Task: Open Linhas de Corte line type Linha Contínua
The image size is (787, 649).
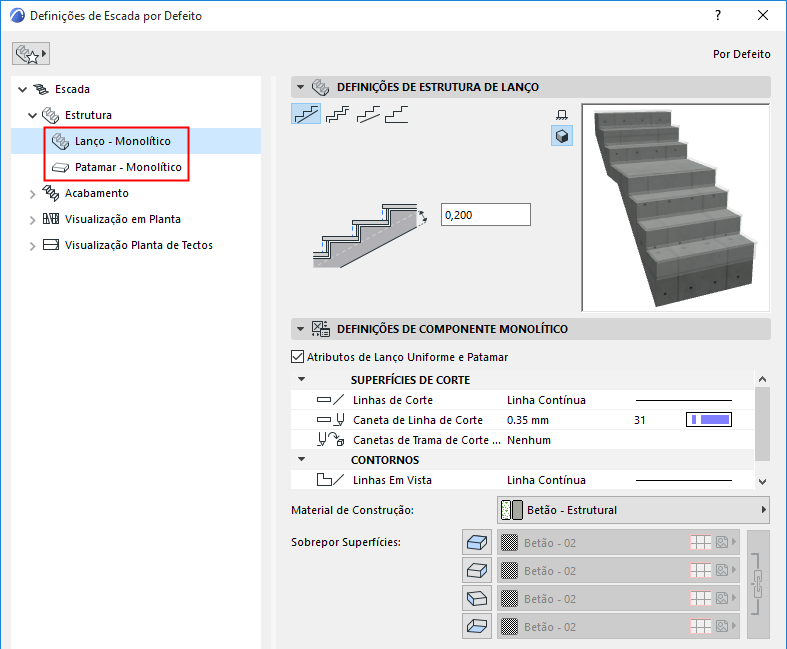Action: click(x=546, y=400)
